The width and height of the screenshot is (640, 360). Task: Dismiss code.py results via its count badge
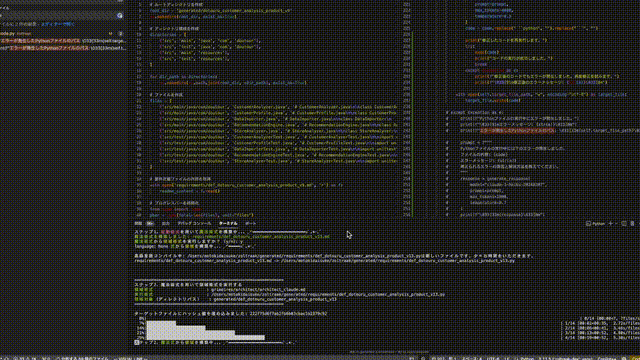[120, 34]
